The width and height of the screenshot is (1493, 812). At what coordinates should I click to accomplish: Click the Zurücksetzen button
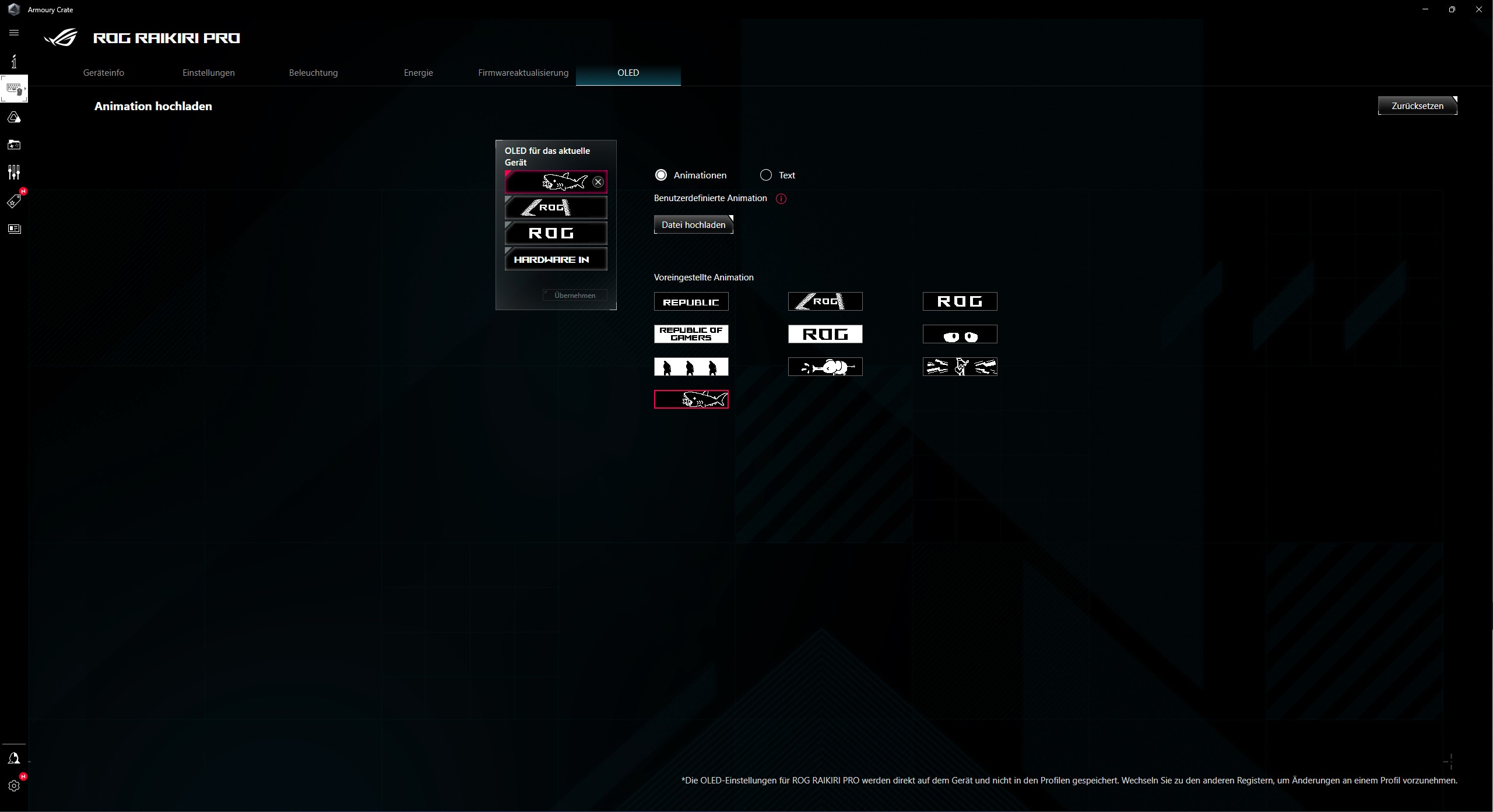pos(1418,106)
